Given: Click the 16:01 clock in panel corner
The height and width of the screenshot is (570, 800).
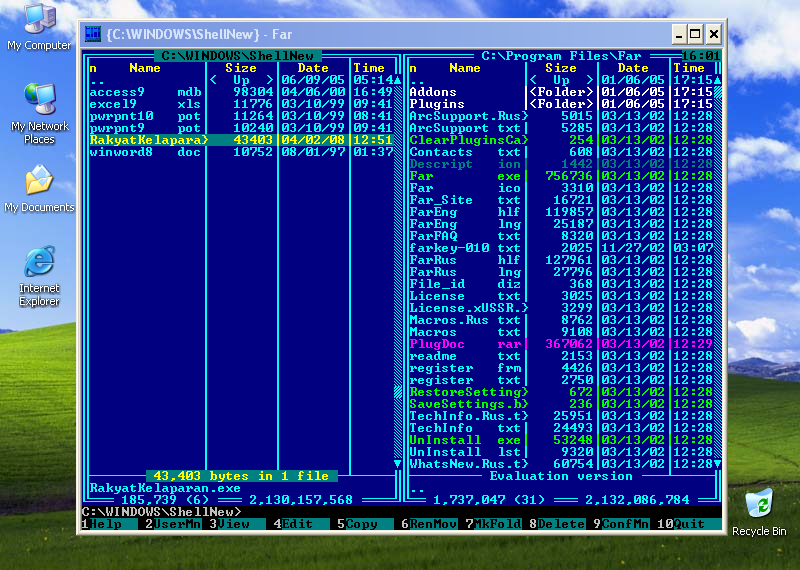Looking at the screenshot, I should [702, 56].
